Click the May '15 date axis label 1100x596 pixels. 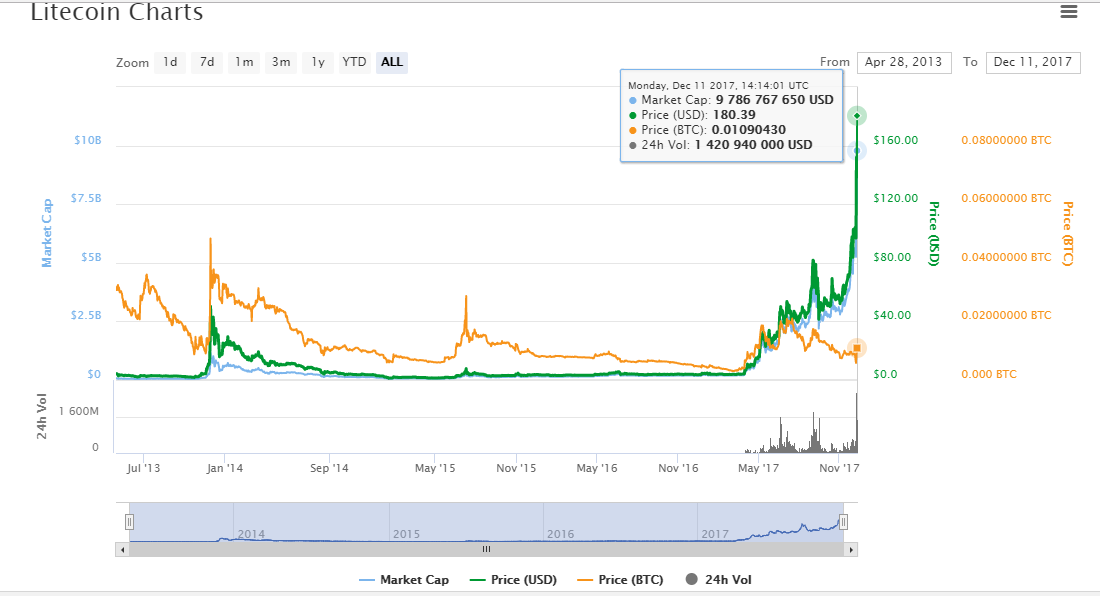point(435,468)
